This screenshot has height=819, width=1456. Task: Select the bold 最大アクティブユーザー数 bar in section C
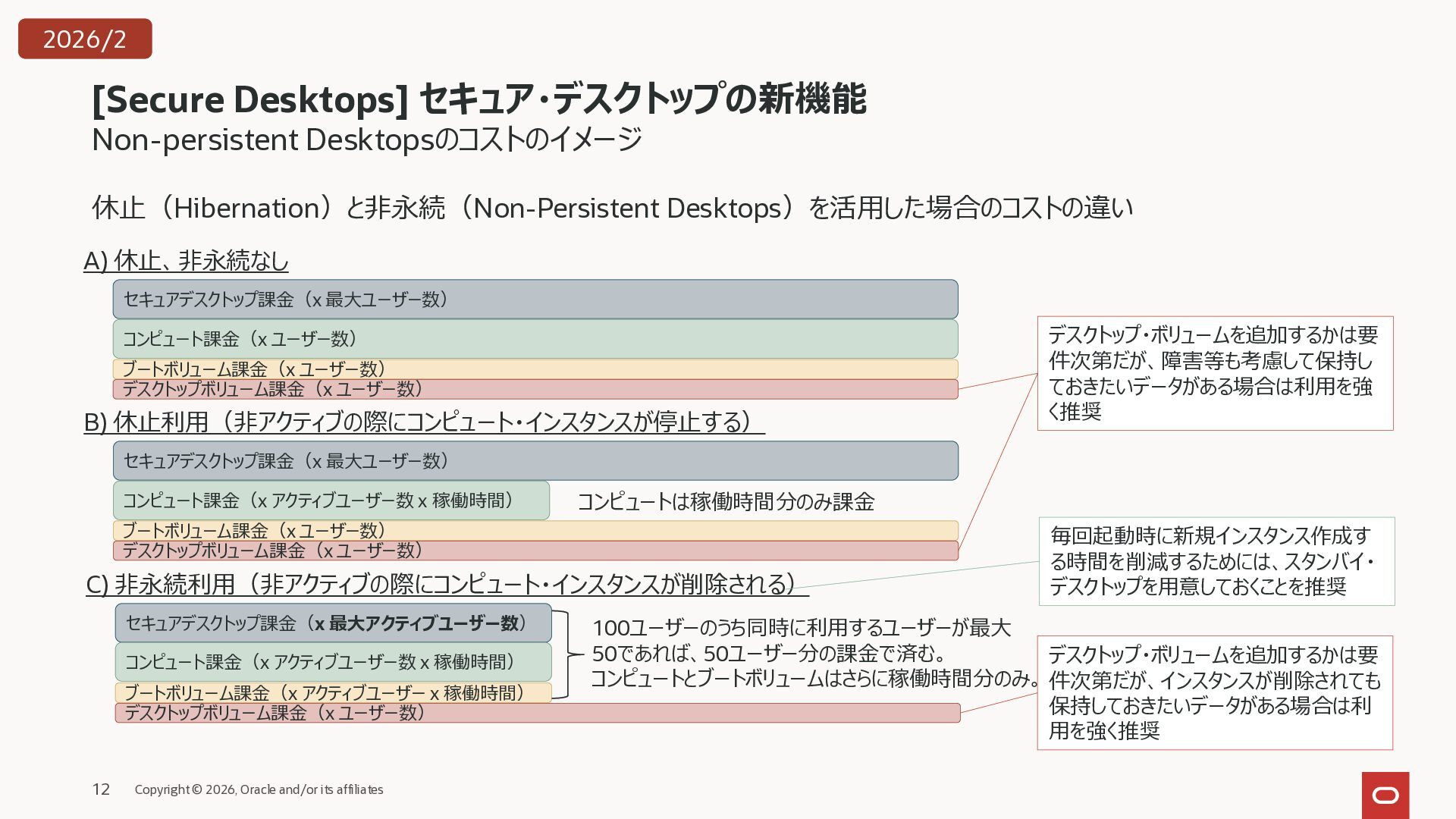click(333, 623)
